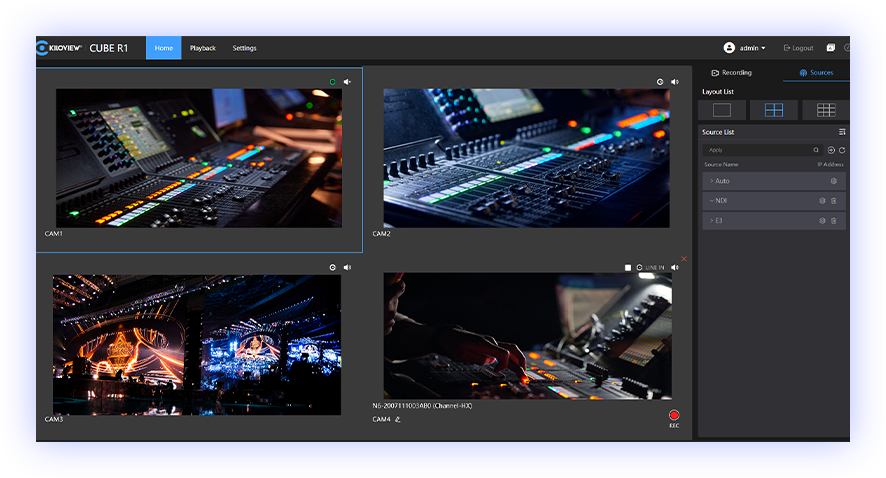Open settings gear for Auto source
Image resolution: width=886 pixels, height=478 pixels.
[x=834, y=181]
